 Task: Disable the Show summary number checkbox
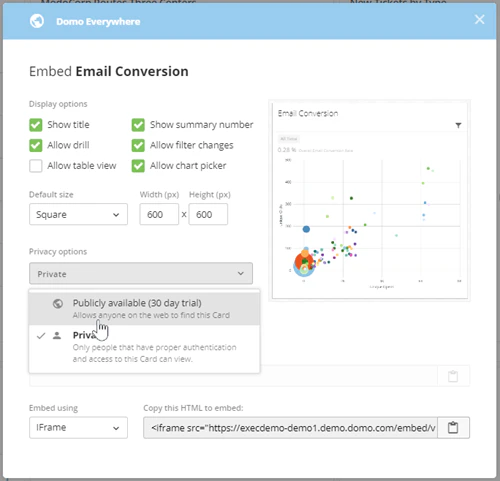point(138,125)
